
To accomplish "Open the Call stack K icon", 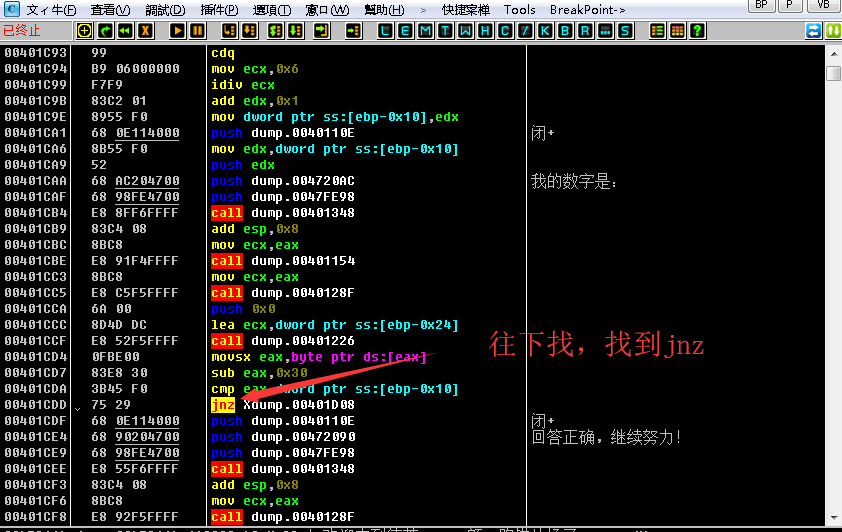I will pyautogui.click(x=545, y=31).
